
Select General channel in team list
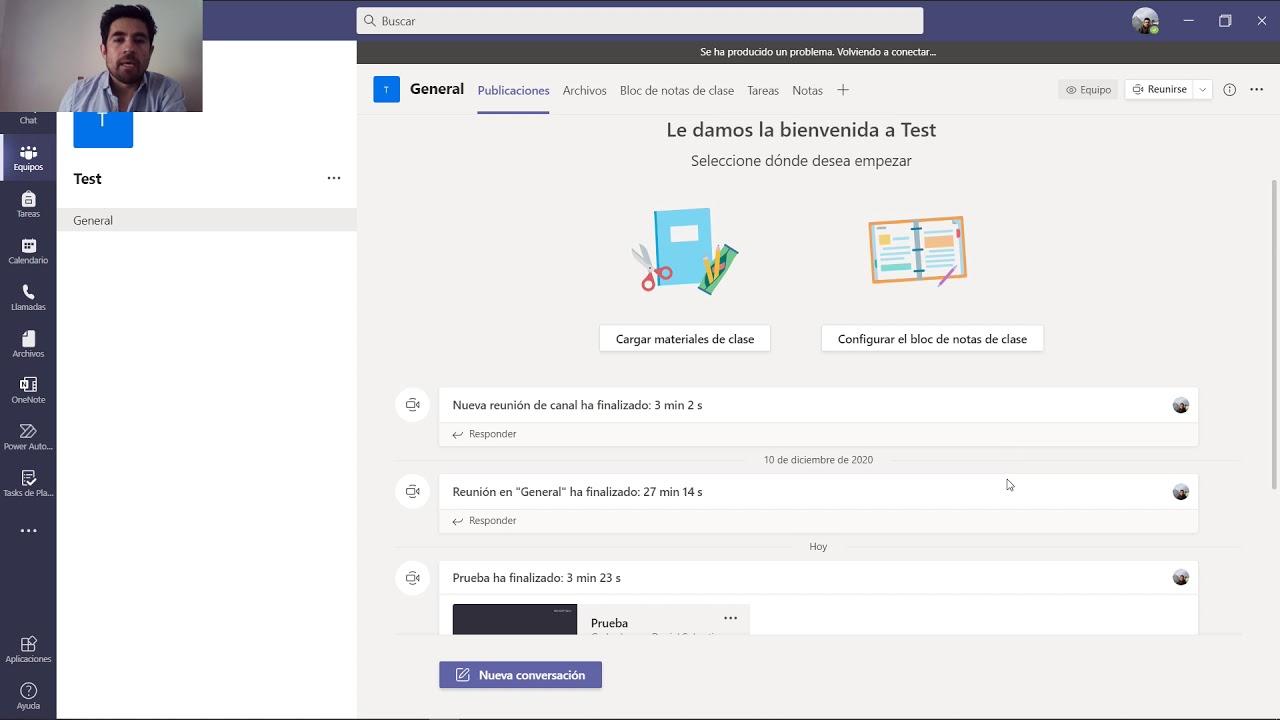(207, 220)
